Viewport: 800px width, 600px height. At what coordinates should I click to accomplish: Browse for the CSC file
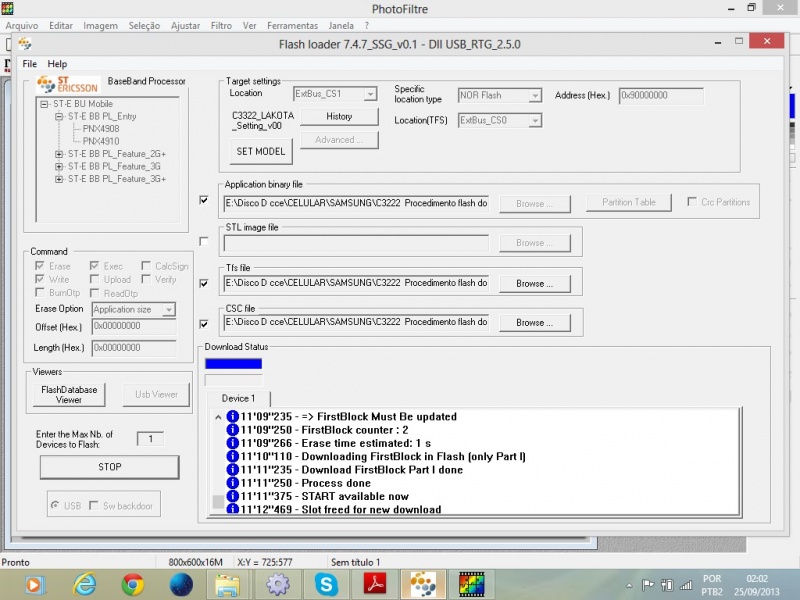534,323
